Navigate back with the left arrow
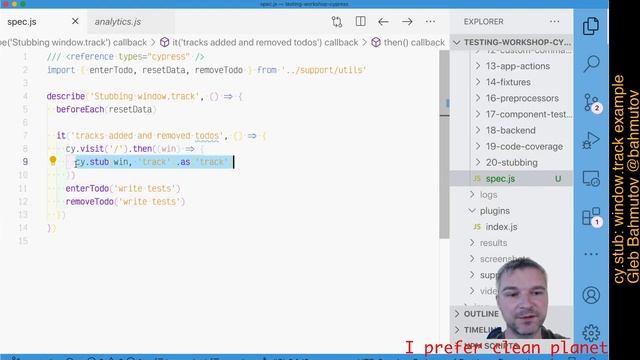 click(x=383, y=22)
